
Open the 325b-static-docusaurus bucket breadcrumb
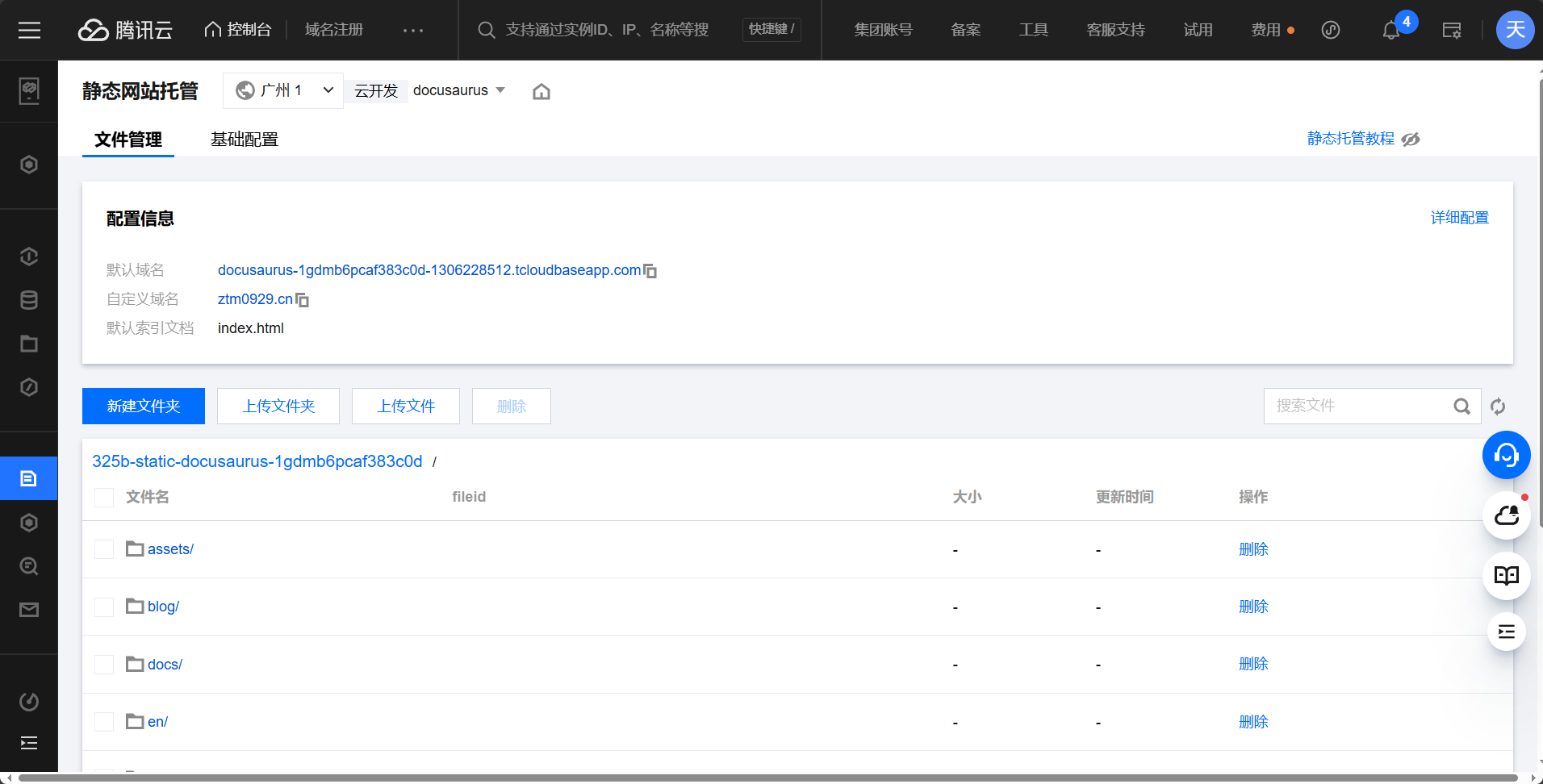(x=257, y=461)
